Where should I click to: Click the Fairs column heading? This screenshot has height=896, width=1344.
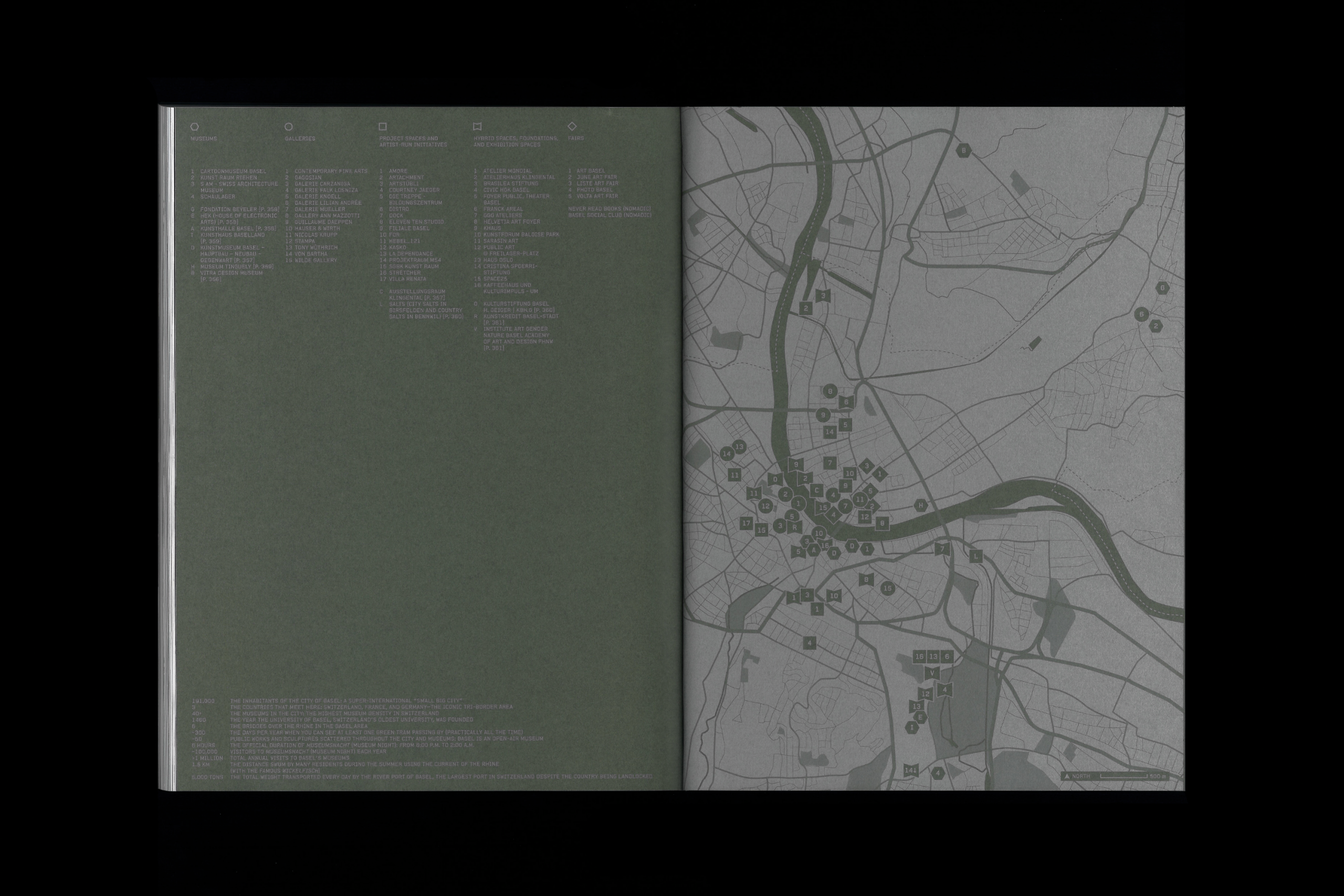576,138
